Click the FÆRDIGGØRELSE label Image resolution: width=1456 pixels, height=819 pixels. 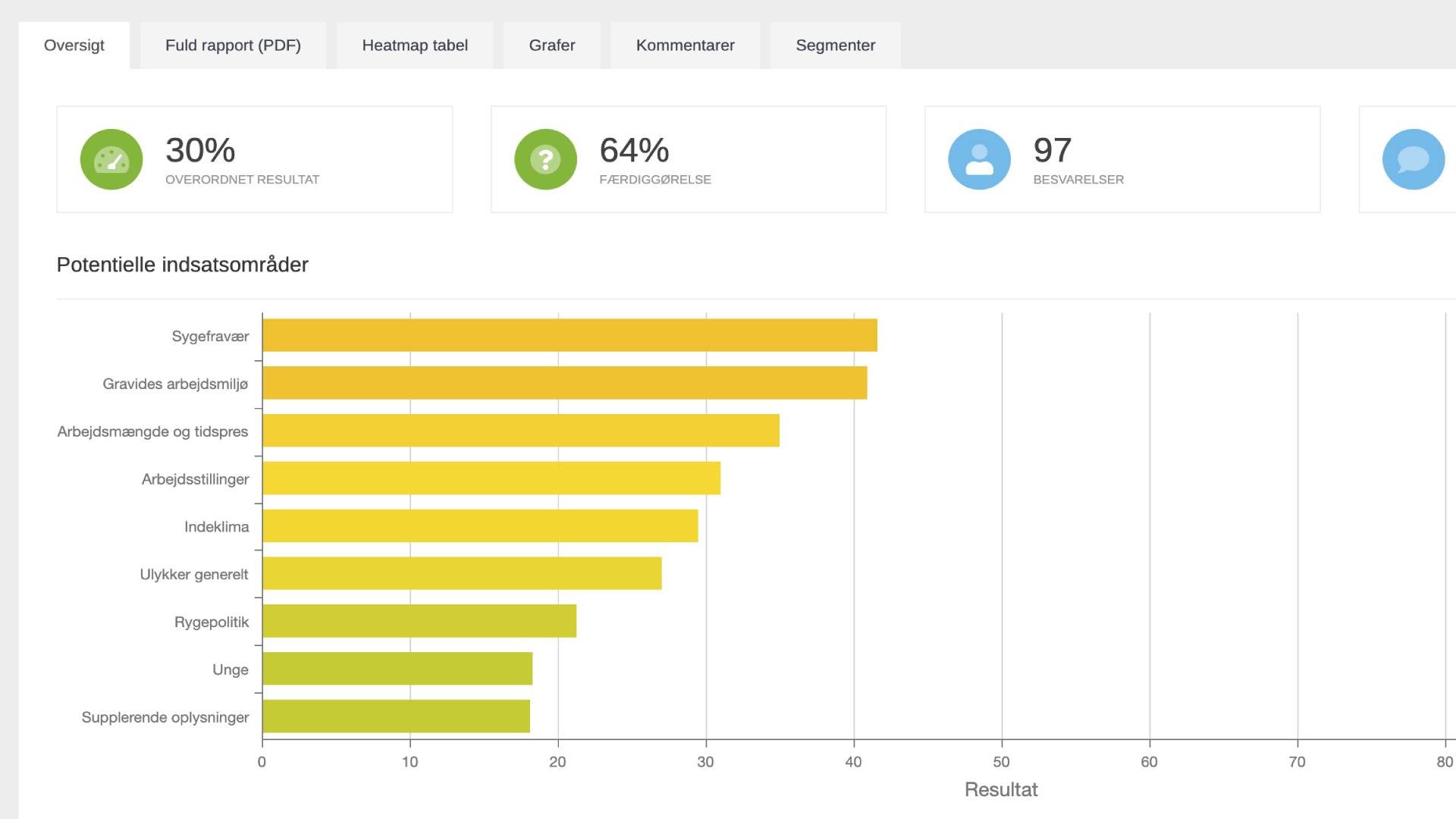pyautogui.click(x=655, y=180)
